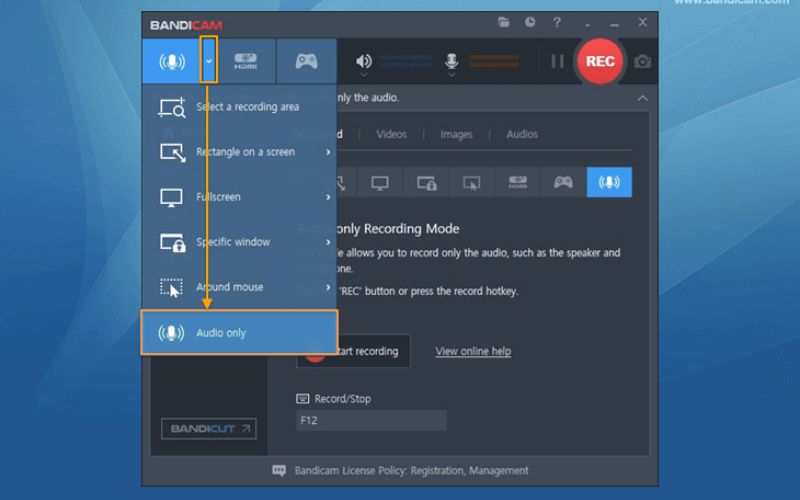Select fullscreen monitor icon in mode row

point(380,183)
